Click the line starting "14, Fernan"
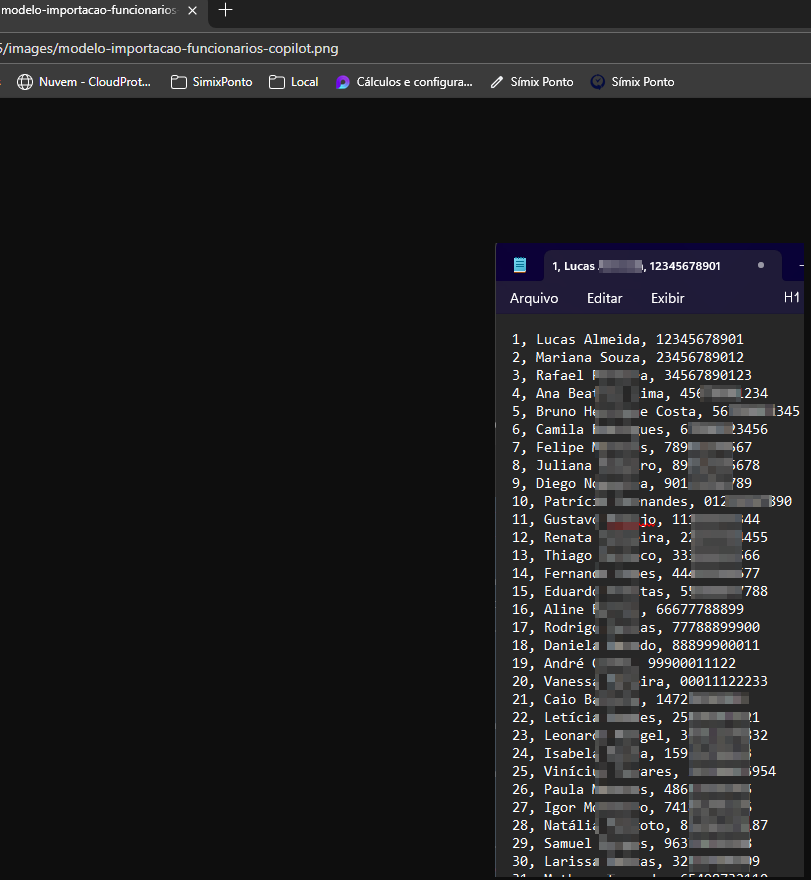Screen dimensions: 811x880 point(636,573)
